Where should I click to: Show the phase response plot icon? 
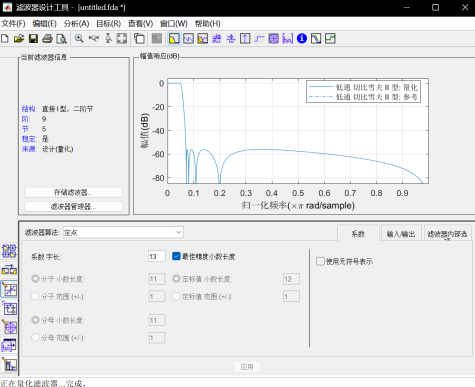point(188,39)
